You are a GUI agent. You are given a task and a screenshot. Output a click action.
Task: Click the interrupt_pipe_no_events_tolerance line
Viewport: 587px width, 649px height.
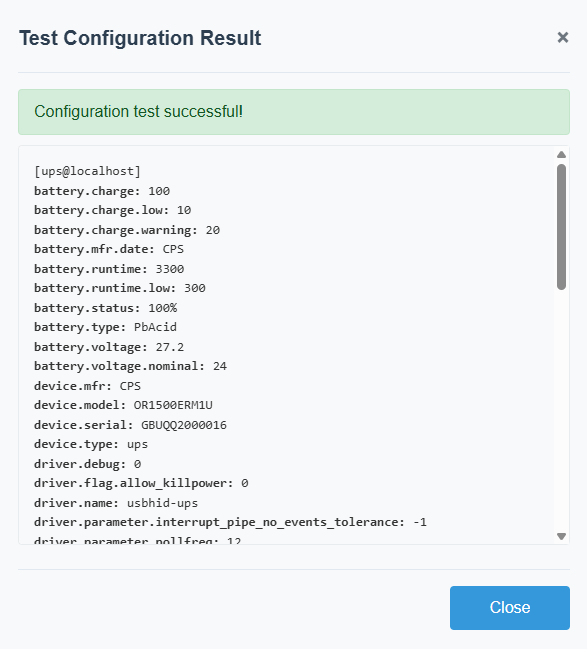click(x=230, y=522)
